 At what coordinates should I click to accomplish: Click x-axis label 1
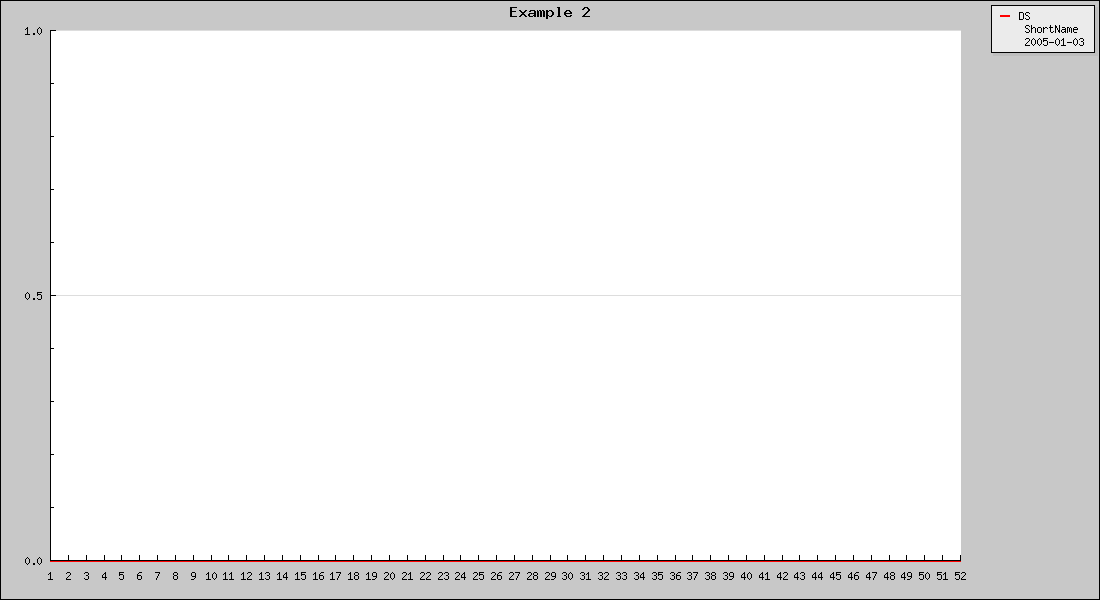(x=51, y=576)
